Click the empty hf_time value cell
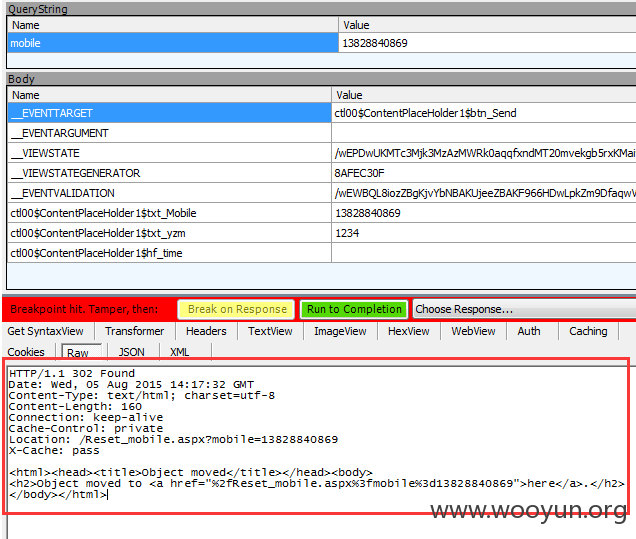The height and width of the screenshot is (539, 636). (x=484, y=253)
